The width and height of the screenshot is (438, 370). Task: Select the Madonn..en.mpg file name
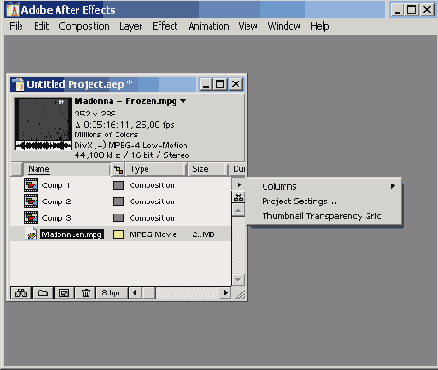72,234
